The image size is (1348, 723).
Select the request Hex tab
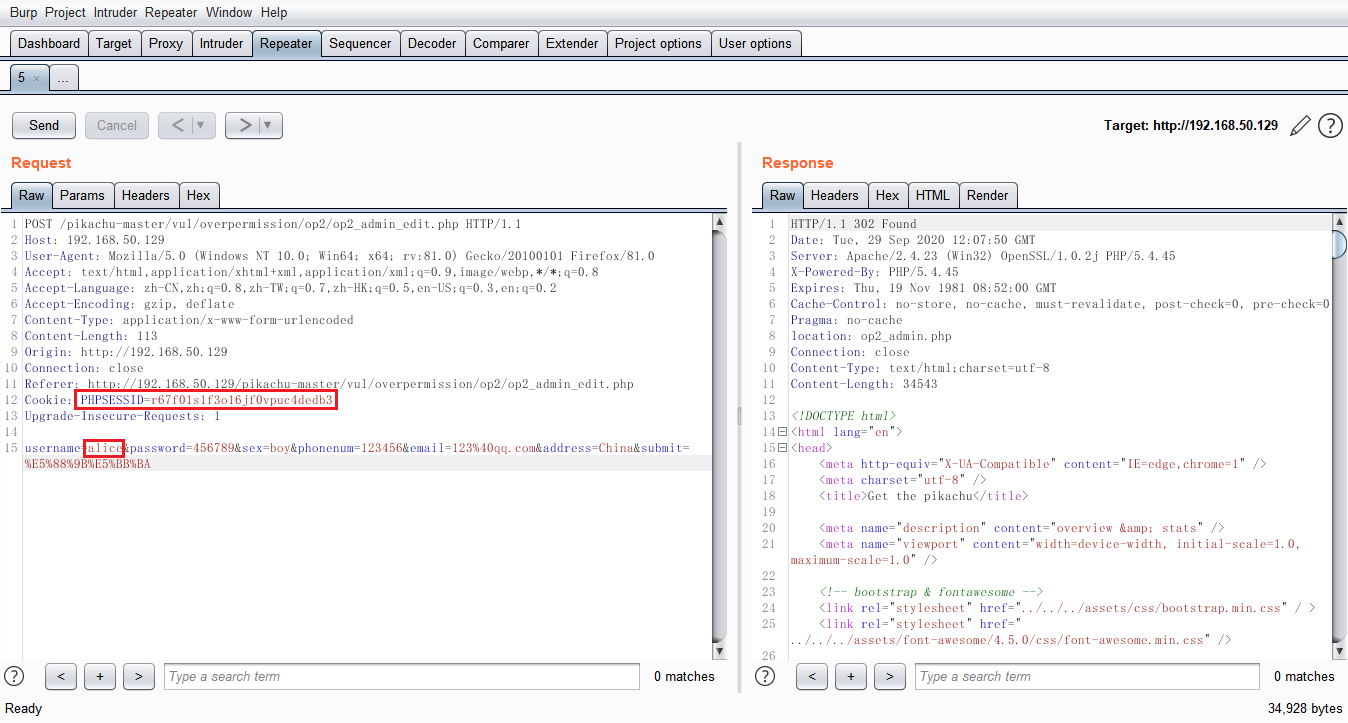pyautogui.click(x=199, y=195)
